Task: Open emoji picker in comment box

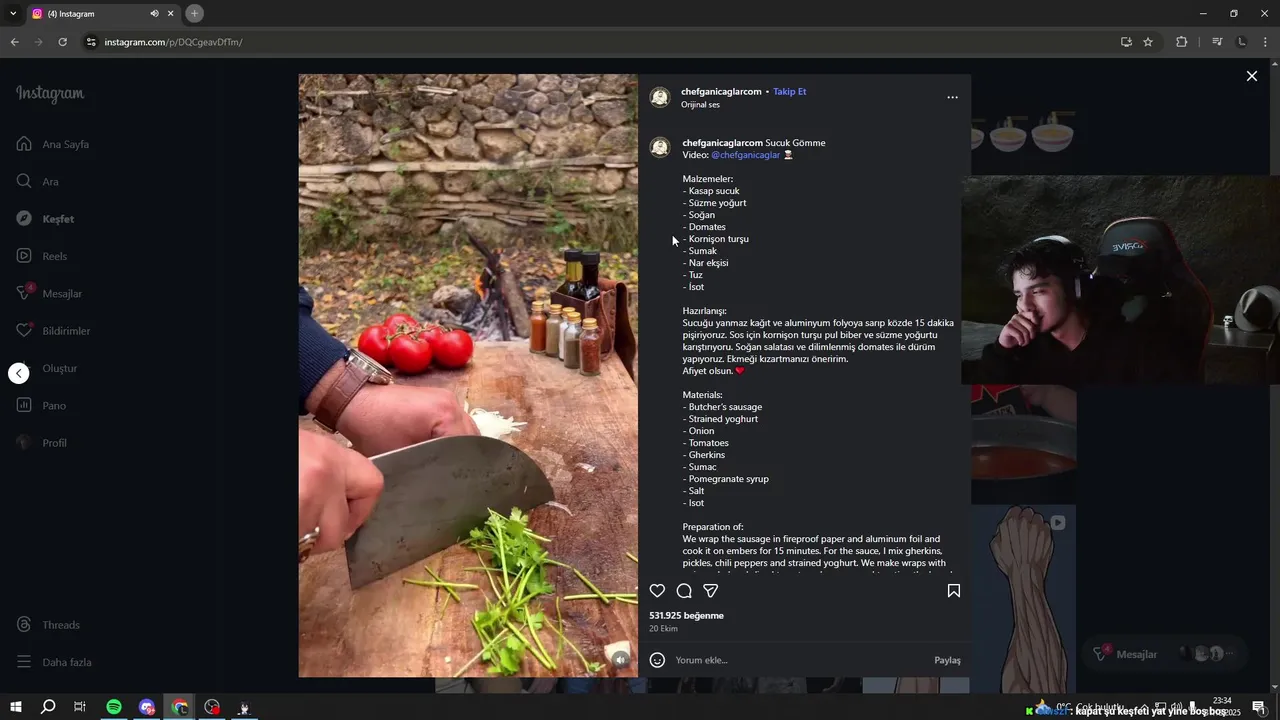Action: point(657,660)
